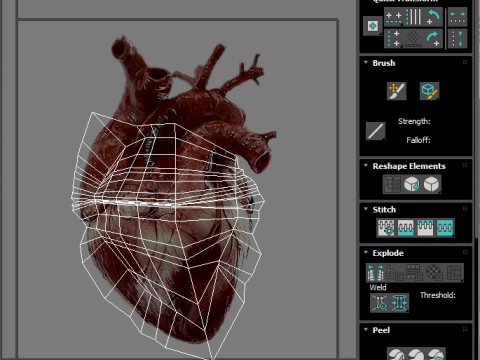Select the Paint Move brush tool
Screen dimensions: 480x360
[x=396, y=91]
